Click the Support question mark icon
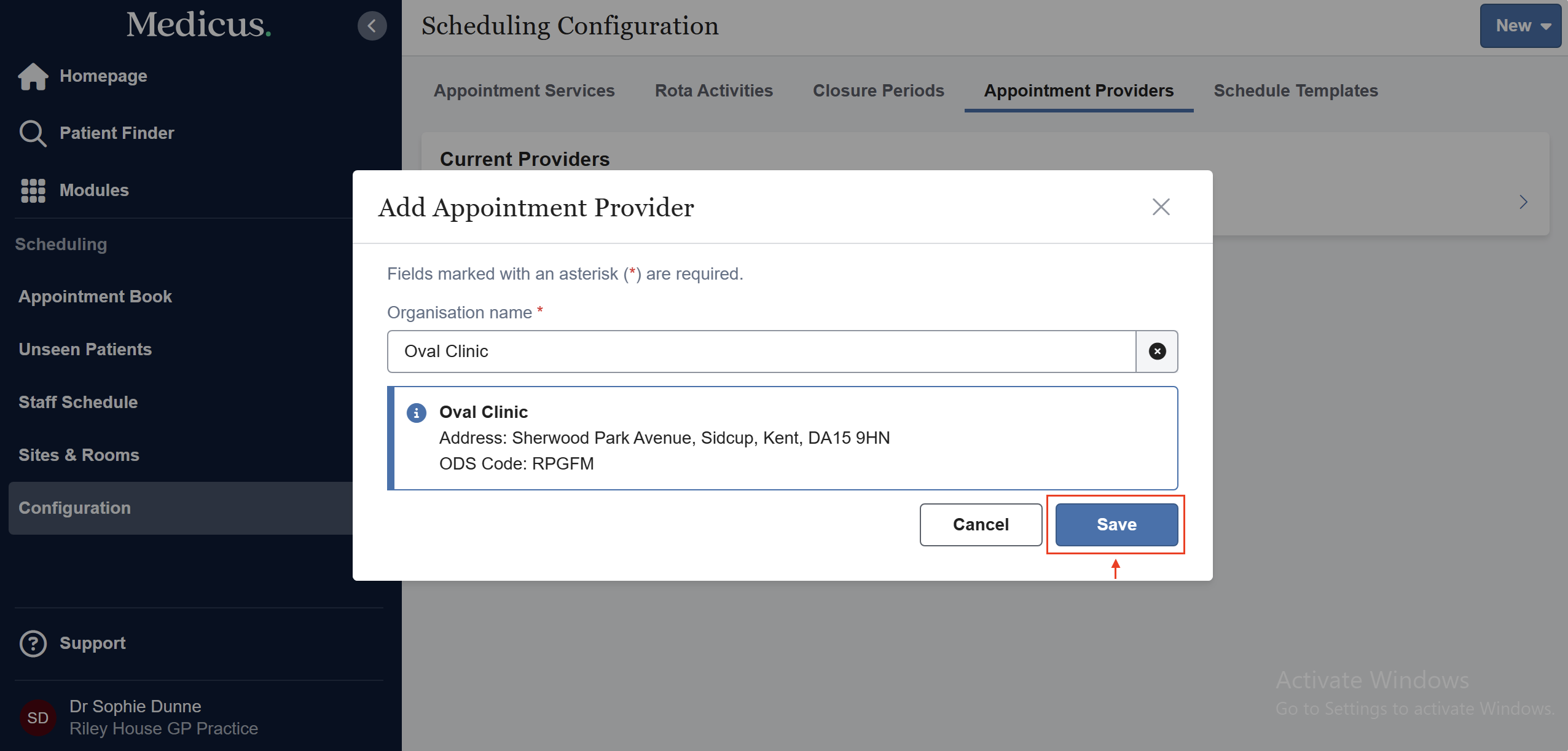This screenshot has width=1568, height=751. pyautogui.click(x=33, y=643)
